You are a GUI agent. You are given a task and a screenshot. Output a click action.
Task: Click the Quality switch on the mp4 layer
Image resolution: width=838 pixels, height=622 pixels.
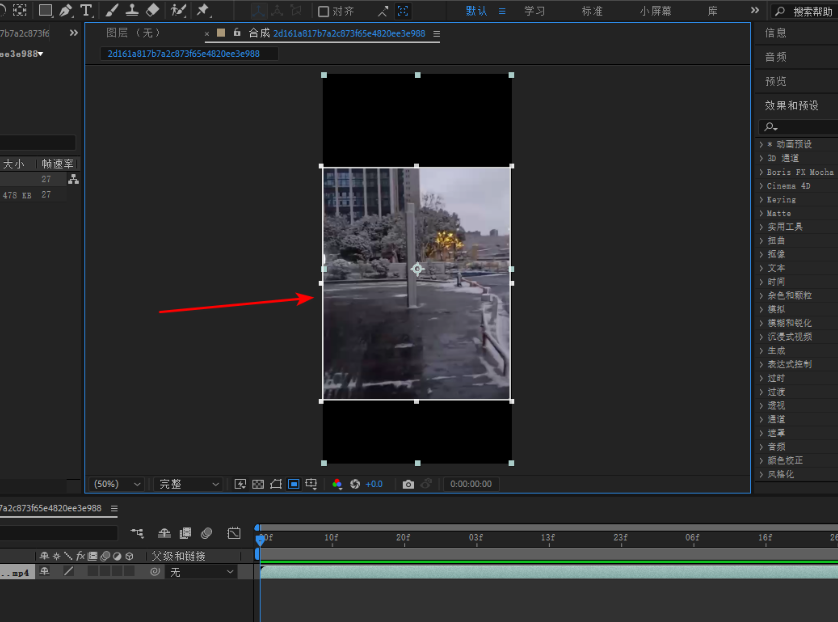coord(68,571)
